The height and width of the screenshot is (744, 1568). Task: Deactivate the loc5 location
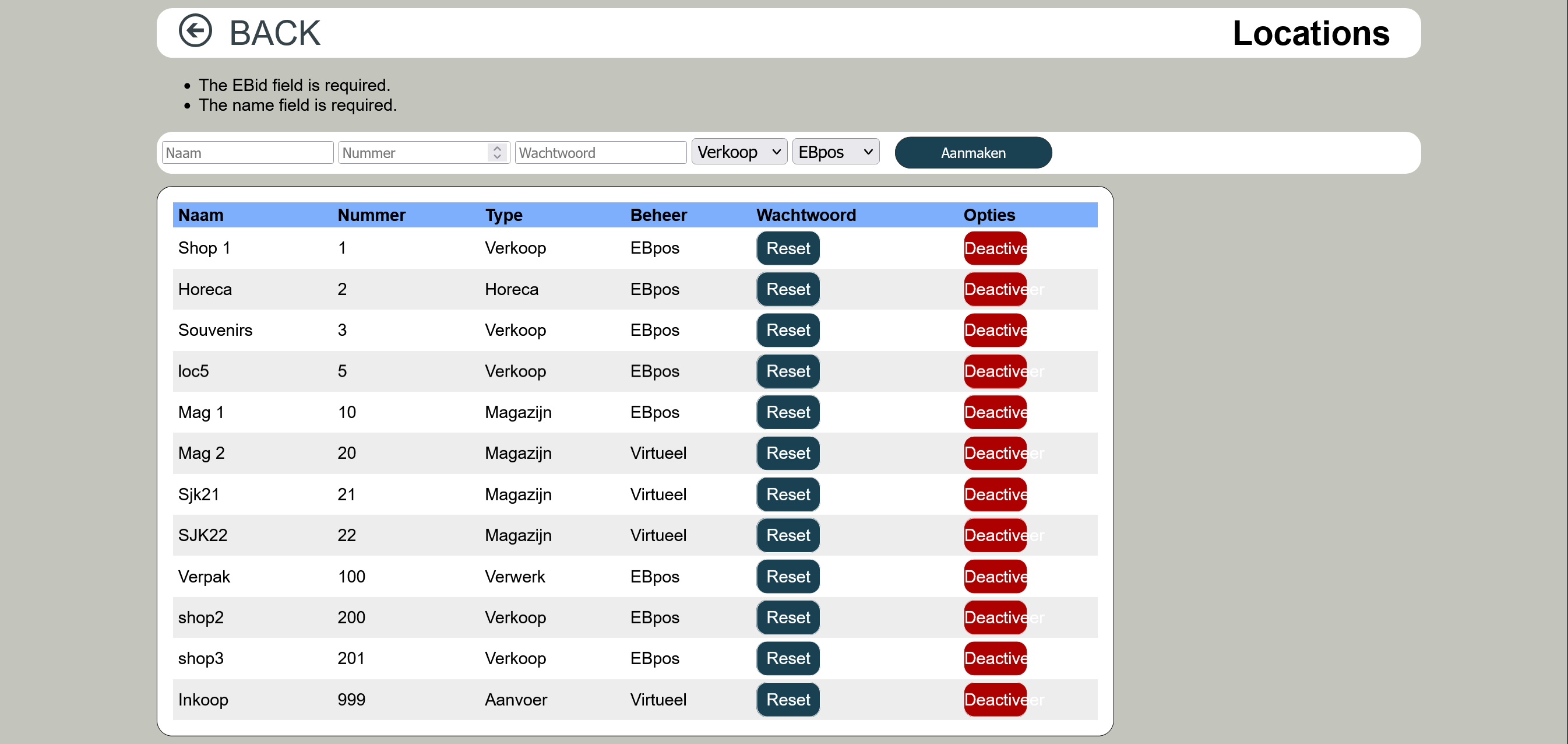995,371
